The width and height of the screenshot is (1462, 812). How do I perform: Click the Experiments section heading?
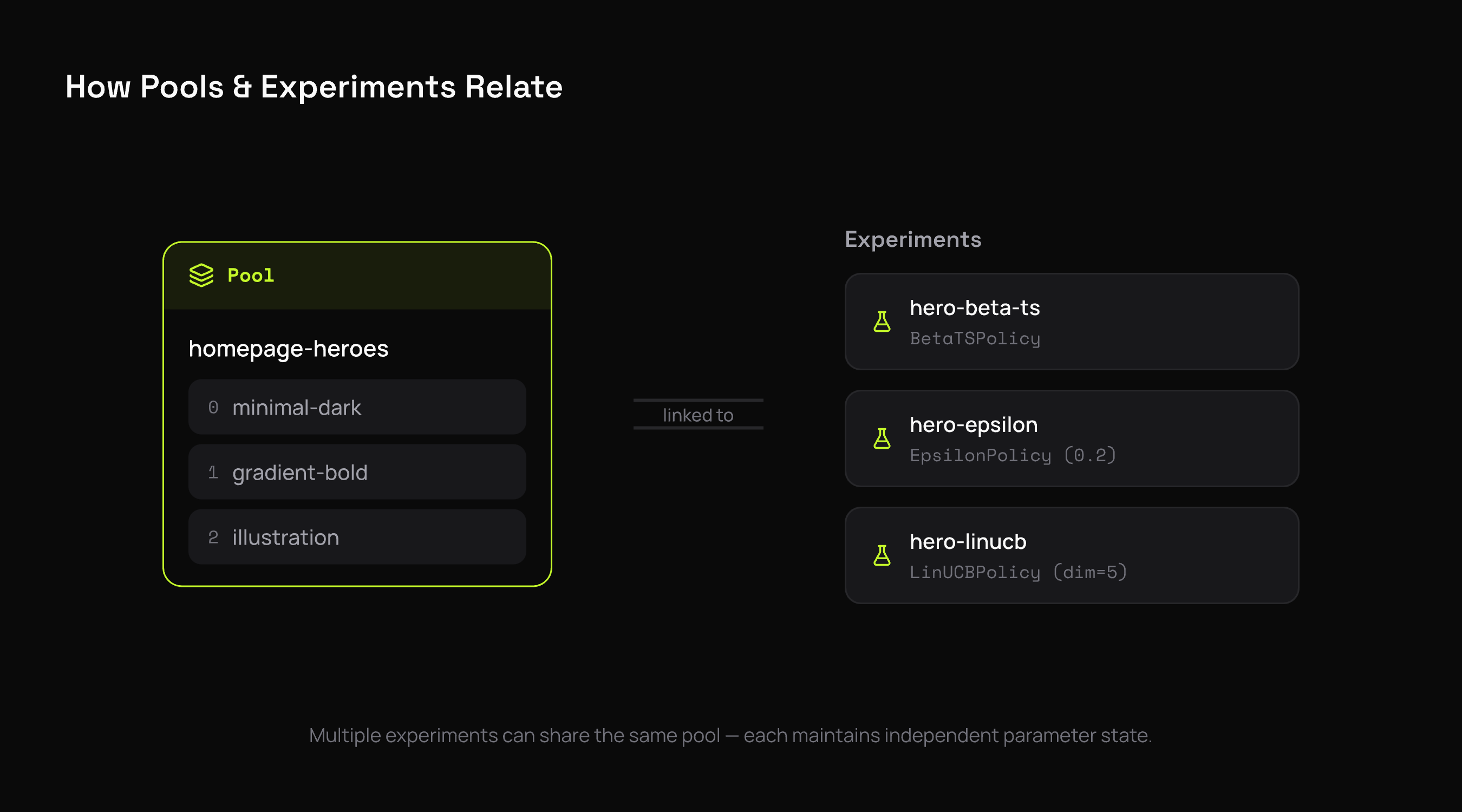pos(912,239)
